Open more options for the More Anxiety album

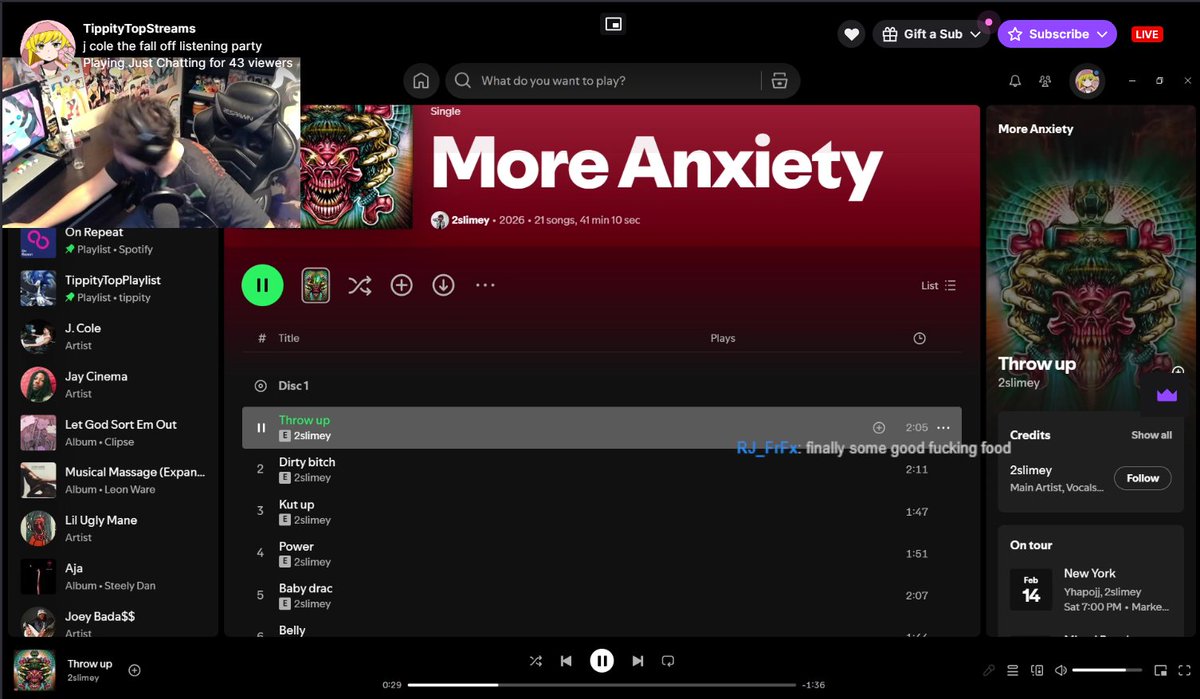click(x=485, y=285)
